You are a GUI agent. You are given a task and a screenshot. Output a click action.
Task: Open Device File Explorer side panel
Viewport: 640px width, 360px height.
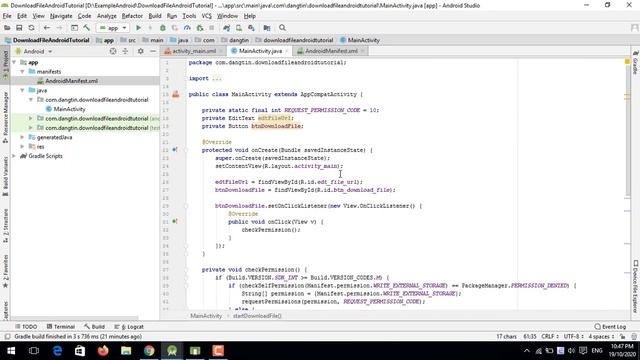(636, 287)
